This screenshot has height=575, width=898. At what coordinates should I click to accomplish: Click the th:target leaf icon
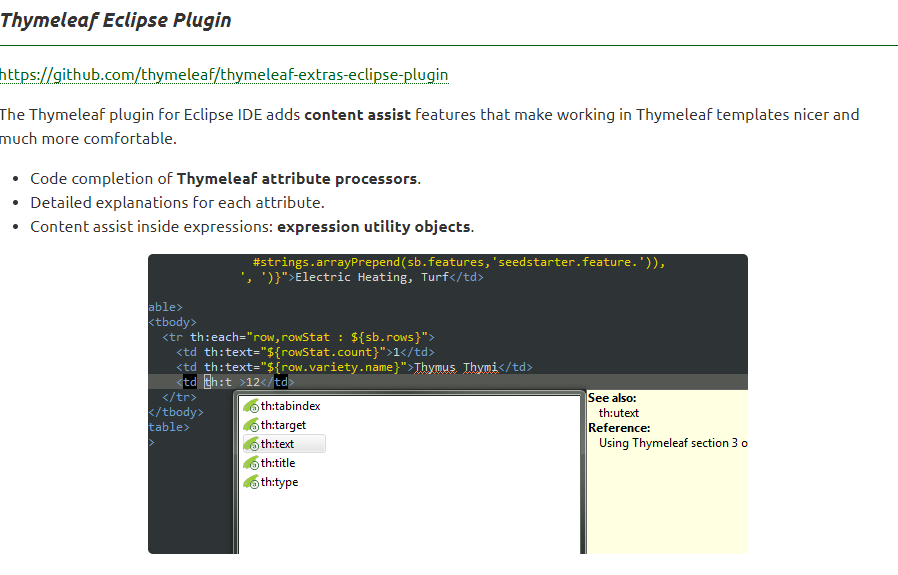click(251, 425)
